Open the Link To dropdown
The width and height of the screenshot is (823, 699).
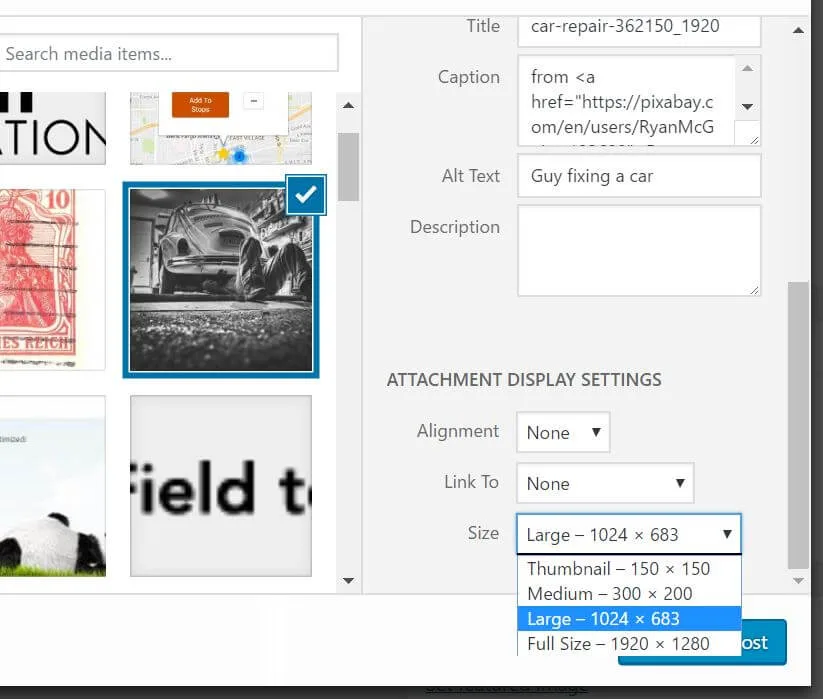coord(604,483)
